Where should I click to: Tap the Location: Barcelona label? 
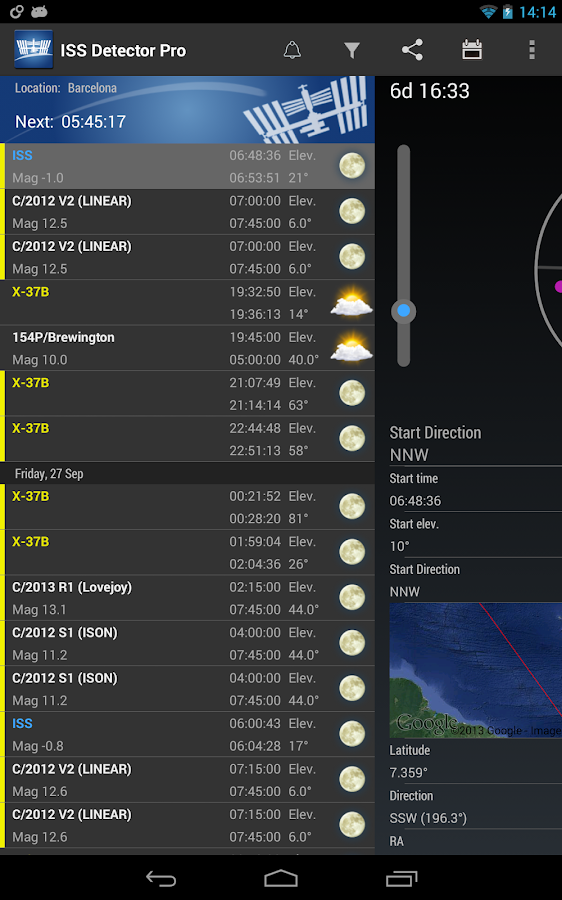(65, 88)
